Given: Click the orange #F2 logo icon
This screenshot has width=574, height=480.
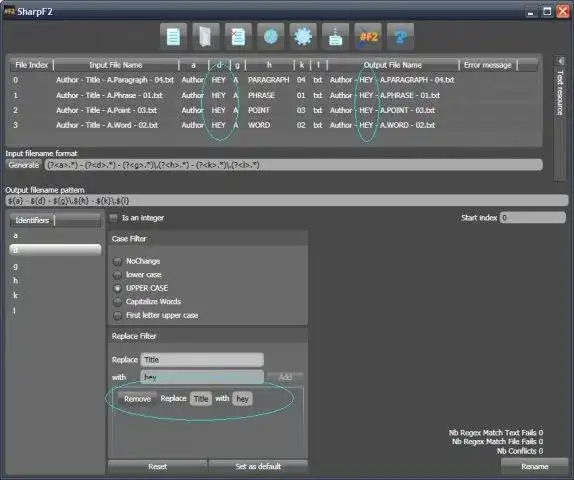Looking at the screenshot, I should tap(368, 37).
